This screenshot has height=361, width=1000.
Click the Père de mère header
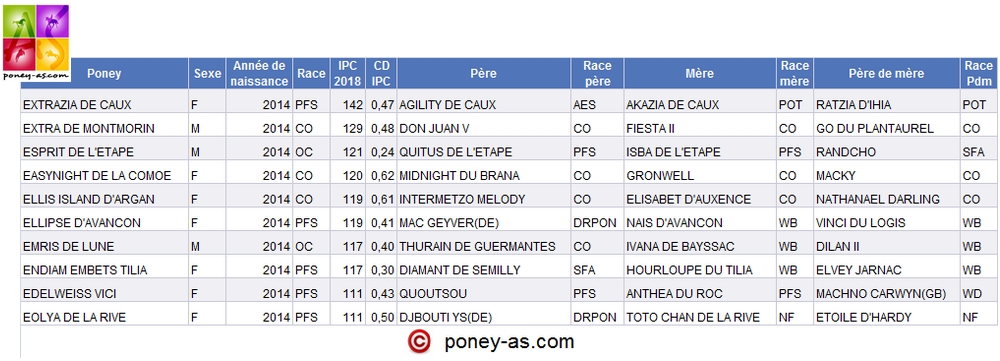[x=886, y=73]
